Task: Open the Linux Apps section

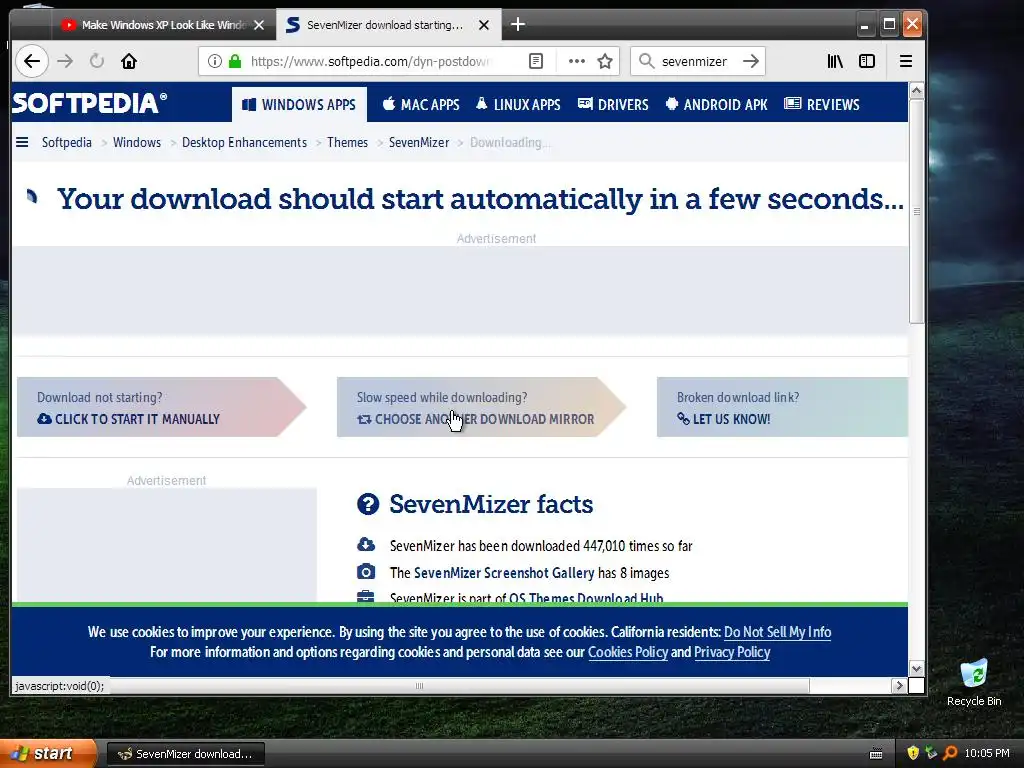Action: pyautogui.click(x=518, y=104)
